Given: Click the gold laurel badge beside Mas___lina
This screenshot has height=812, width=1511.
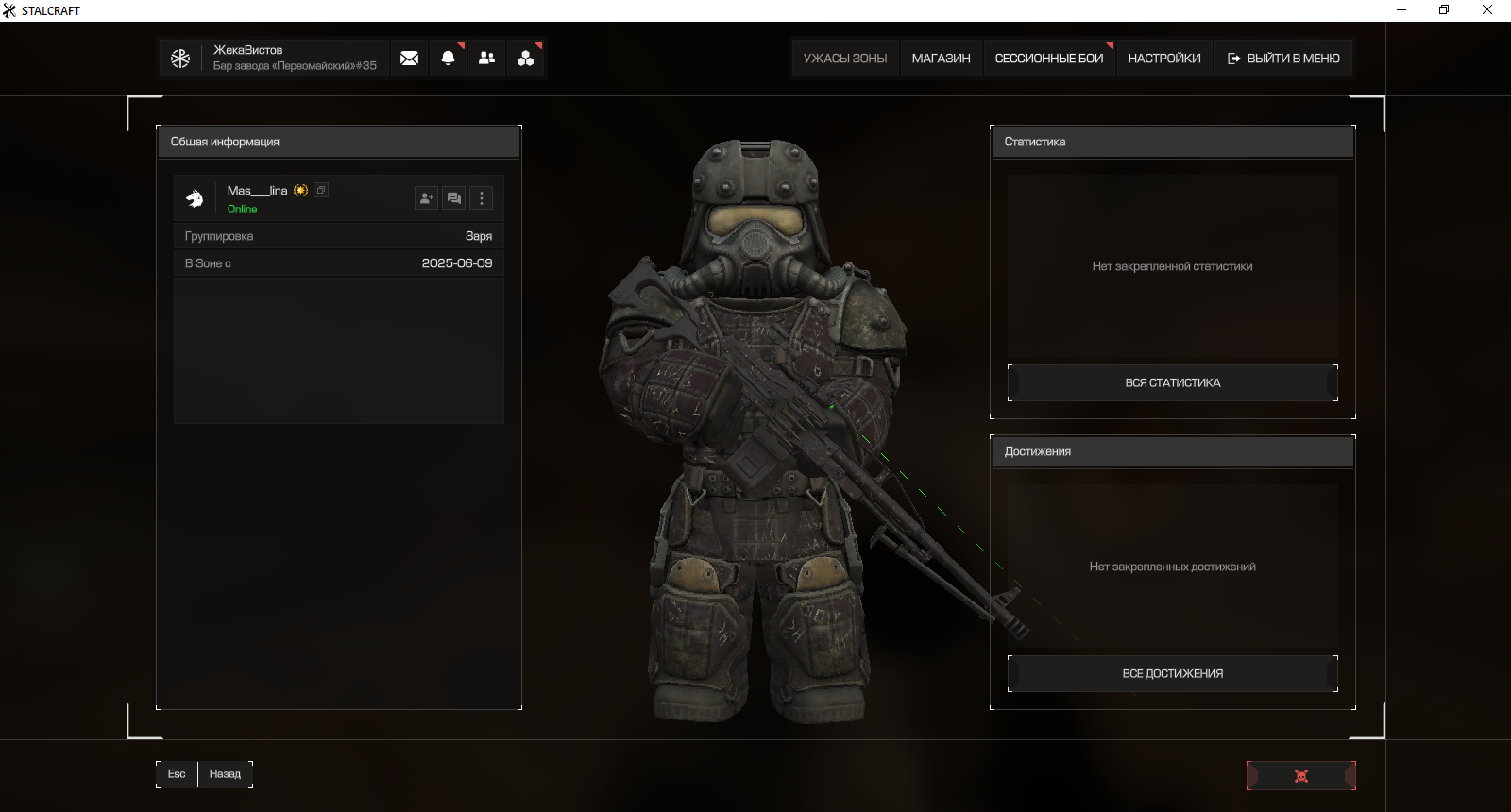Looking at the screenshot, I should click(300, 190).
